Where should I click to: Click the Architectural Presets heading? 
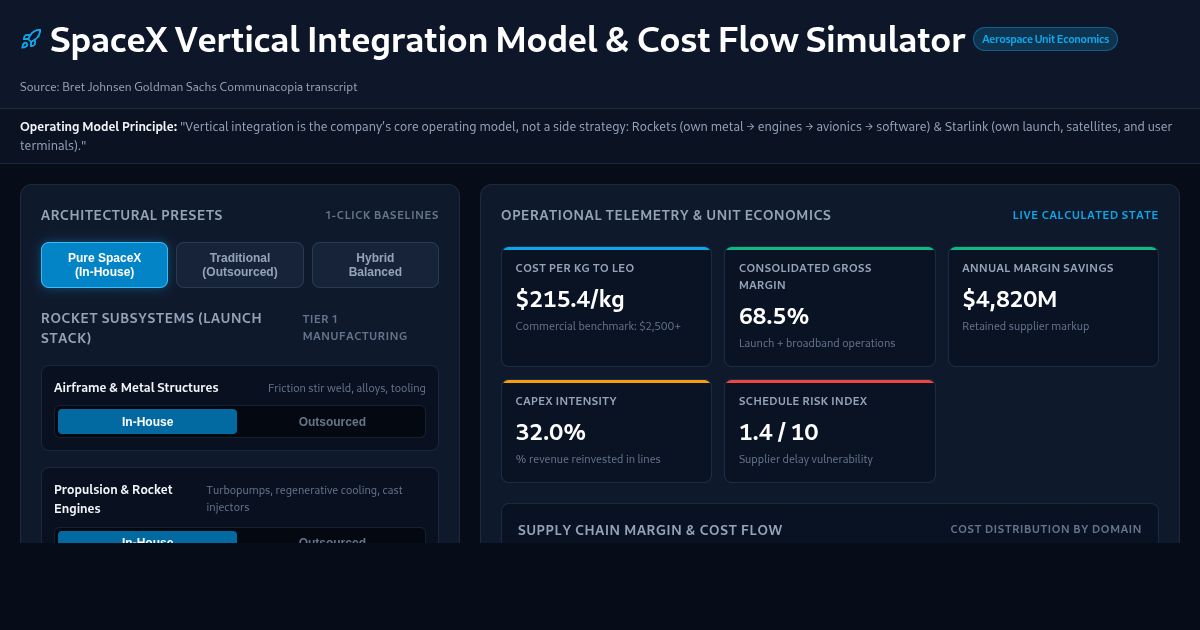coord(132,215)
